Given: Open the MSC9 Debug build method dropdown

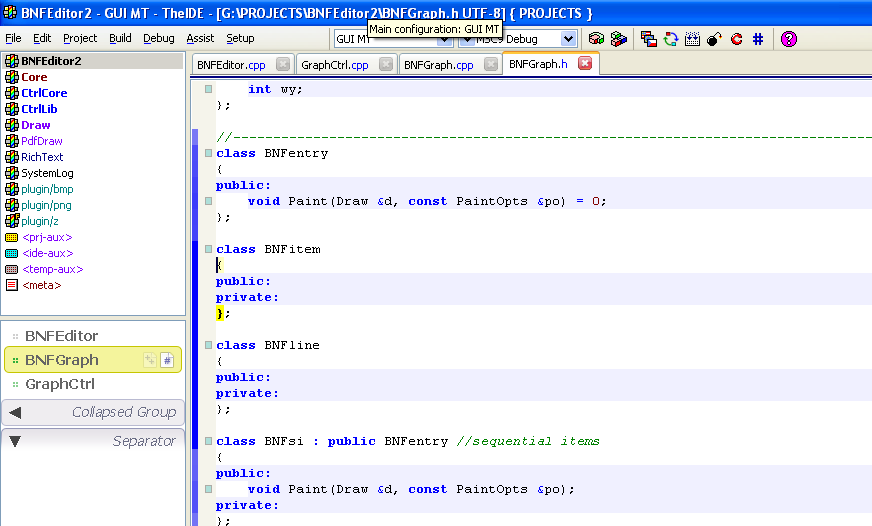Looking at the screenshot, I should (x=568, y=39).
